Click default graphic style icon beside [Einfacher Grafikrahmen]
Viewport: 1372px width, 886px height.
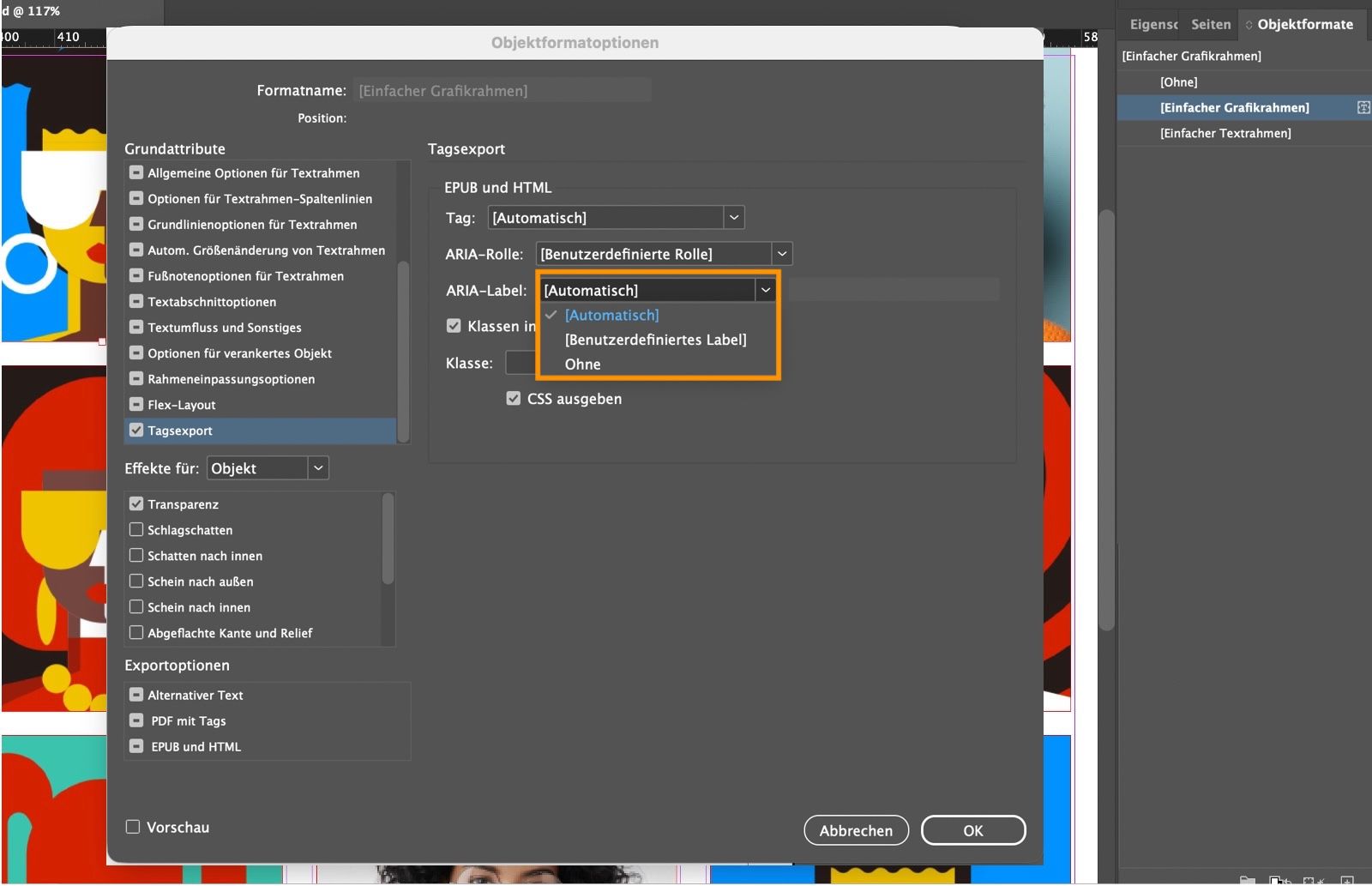tap(1361, 107)
